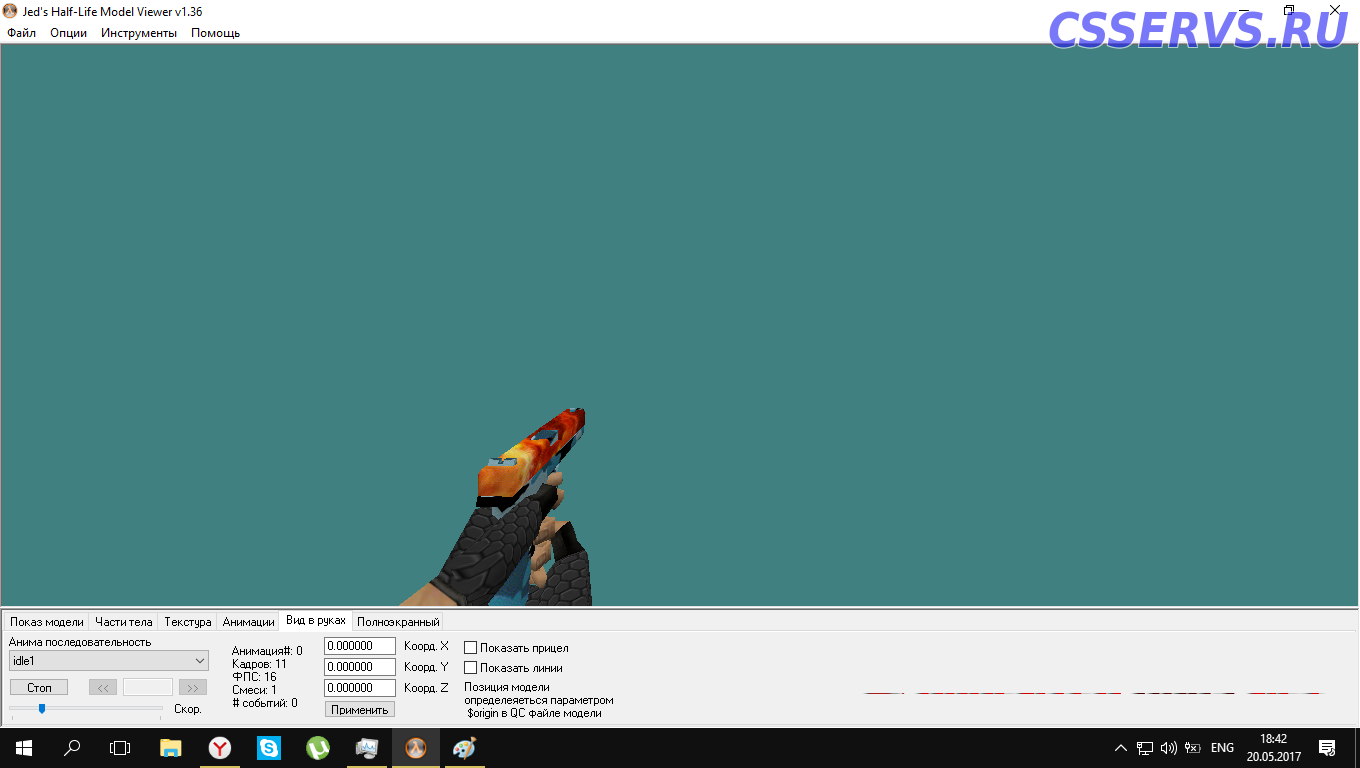Click the Кадров: 11 info text
Image resolution: width=1360 pixels, height=768 pixels.
(x=260, y=664)
